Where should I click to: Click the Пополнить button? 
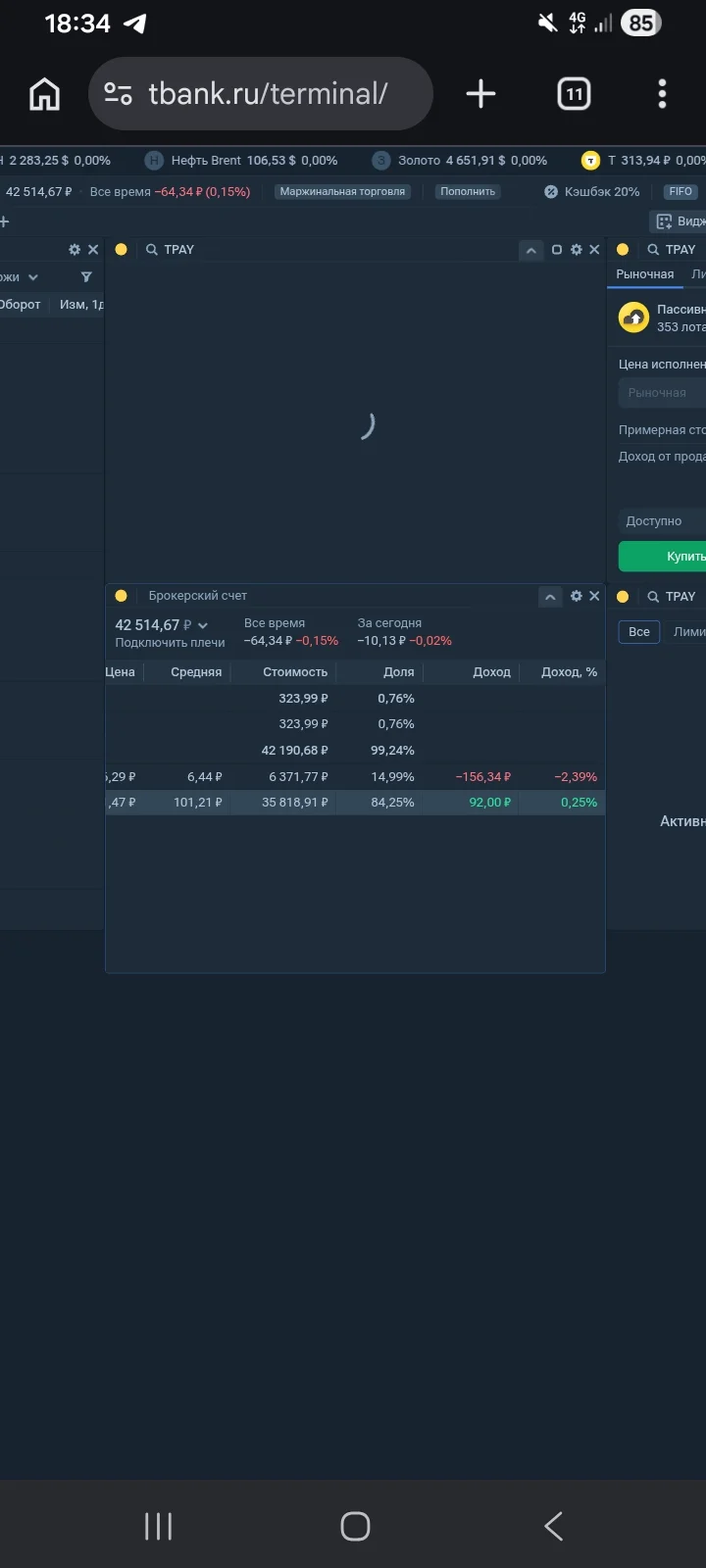468,192
